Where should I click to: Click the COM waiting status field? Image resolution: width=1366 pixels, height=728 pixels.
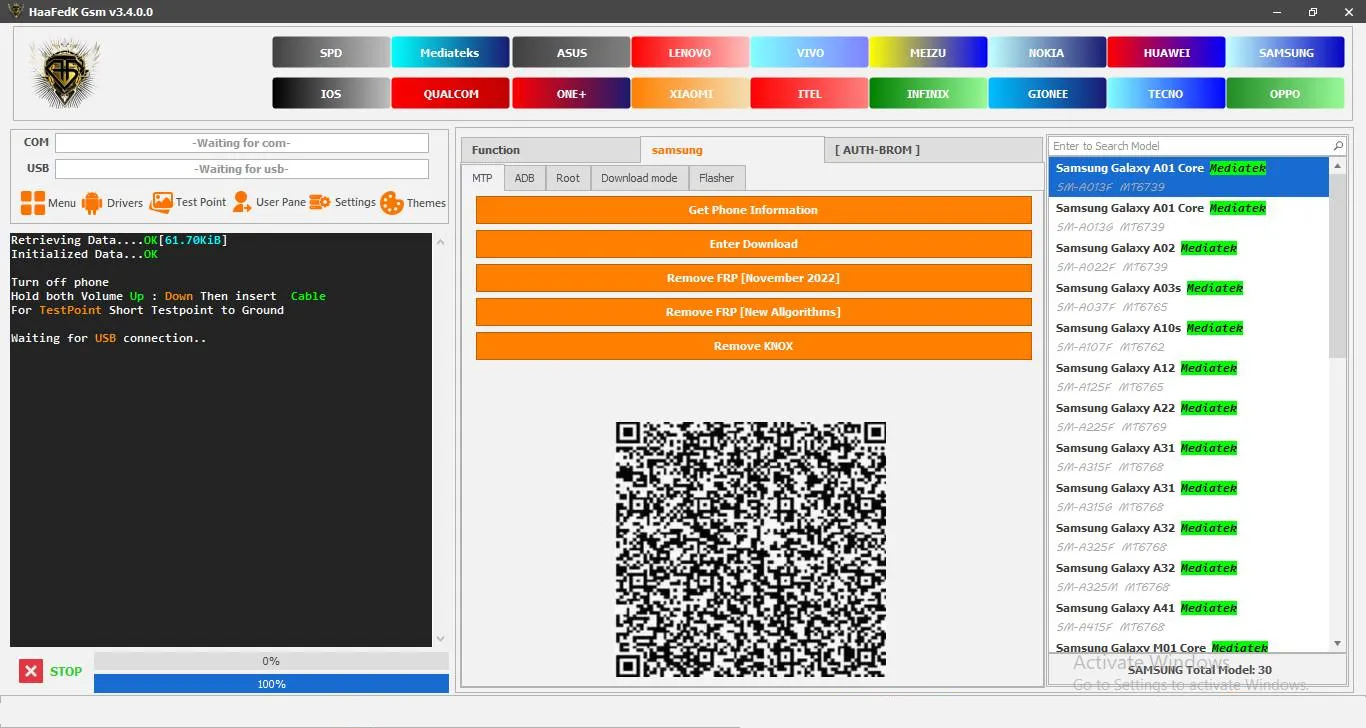click(x=242, y=143)
